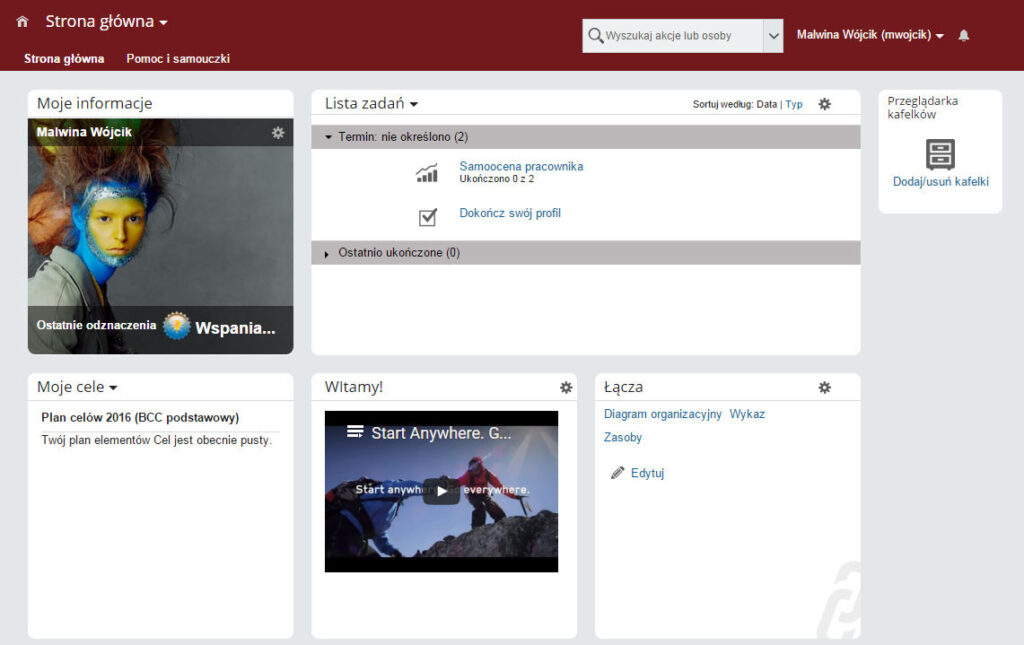Click the Samoocena pracownika chart icon
Image resolution: width=1024 pixels, height=645 pixels.
(x=427, y=173)
